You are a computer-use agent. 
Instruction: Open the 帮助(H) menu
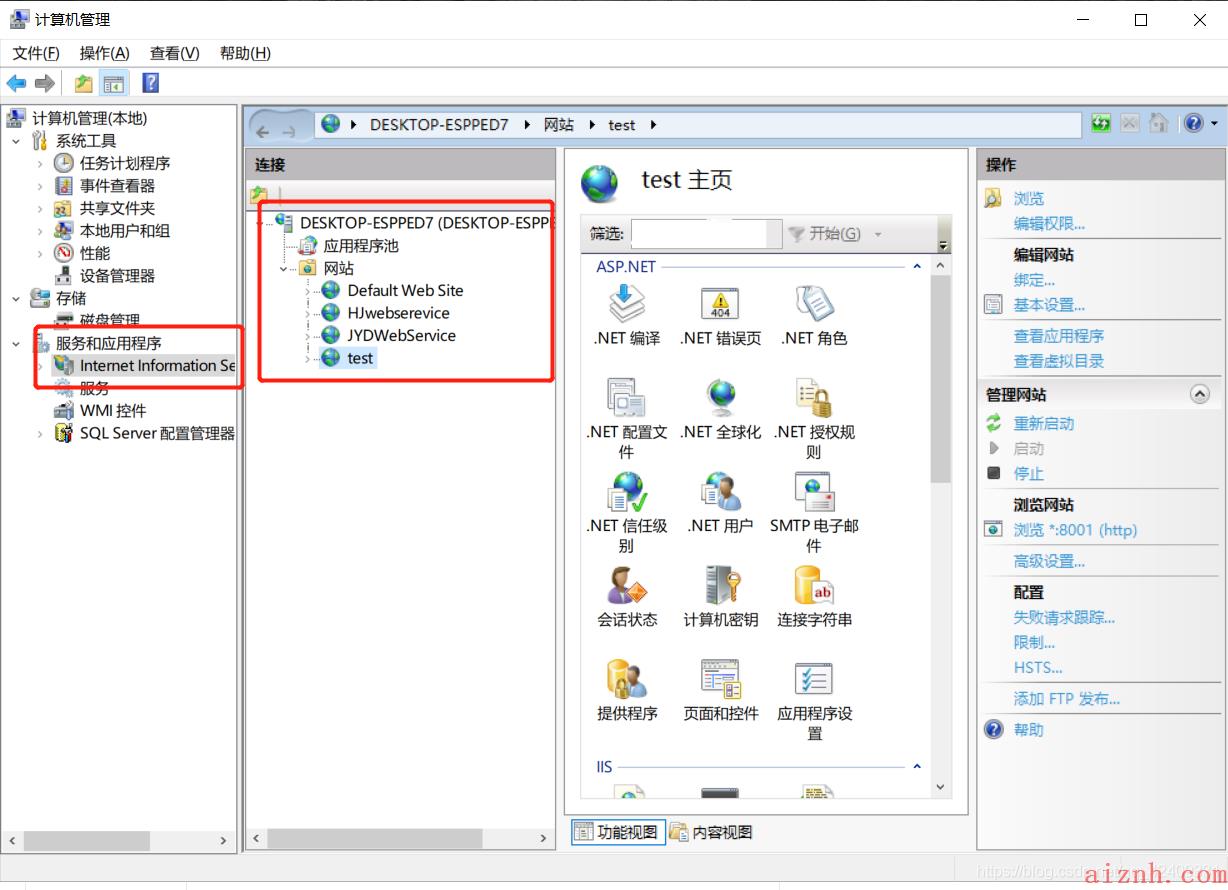pyautogui.click(x=246, y=53)
